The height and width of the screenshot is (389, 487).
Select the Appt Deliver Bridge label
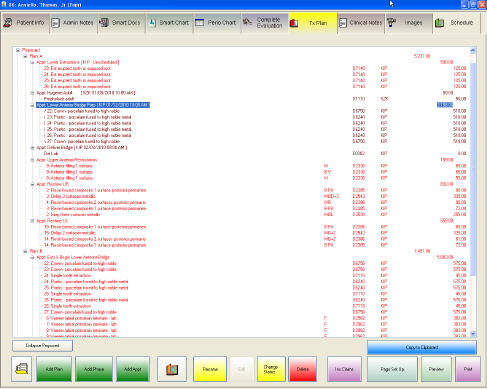tap(82, 147)
